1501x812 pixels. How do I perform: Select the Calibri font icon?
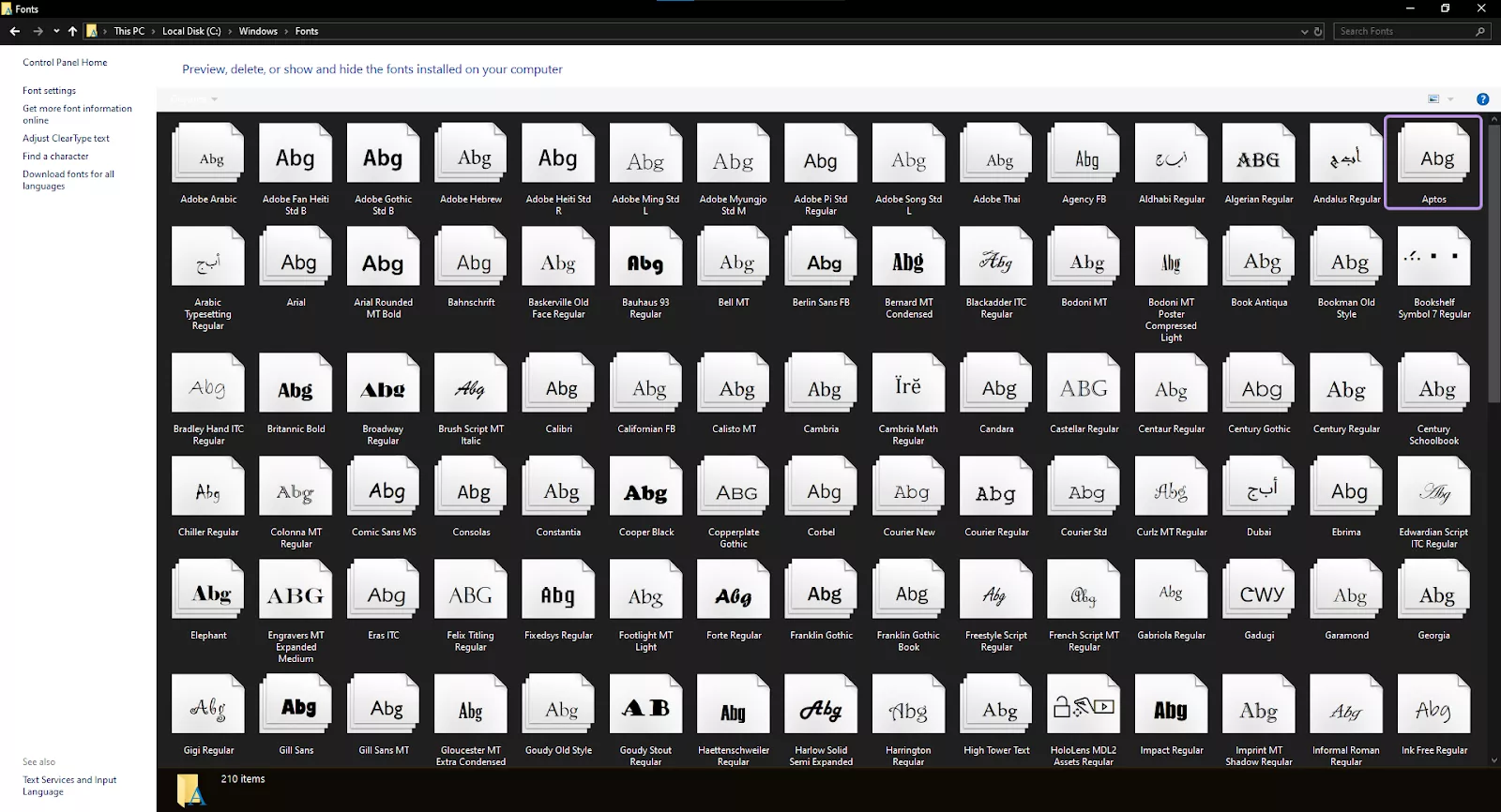tap(558, 383)
